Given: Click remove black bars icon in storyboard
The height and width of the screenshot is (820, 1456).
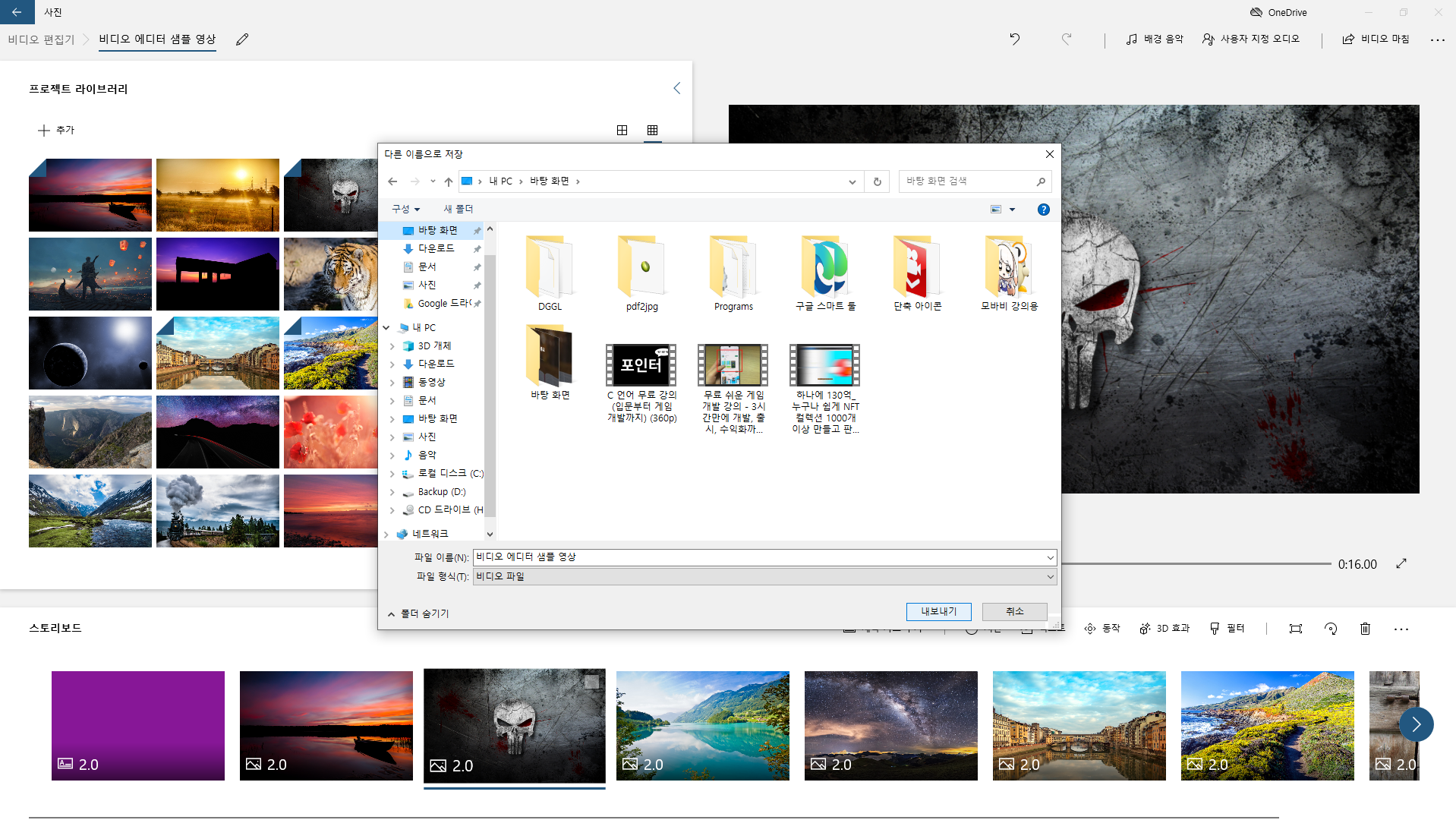Looking at the screenshot, I should pyautogui.click(x=1295, y=629).
